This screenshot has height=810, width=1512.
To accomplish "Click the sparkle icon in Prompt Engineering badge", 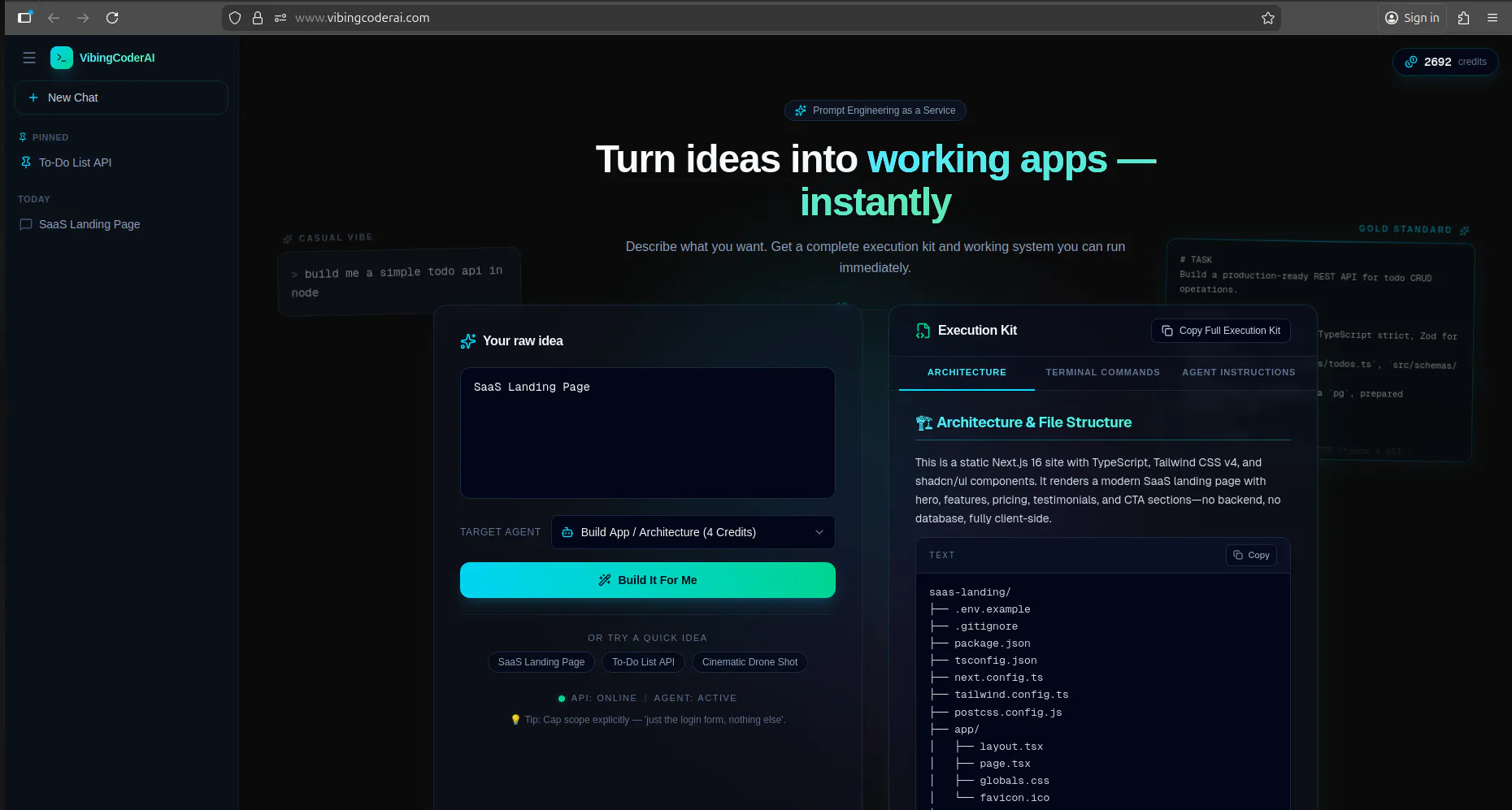I will point(801,110).
